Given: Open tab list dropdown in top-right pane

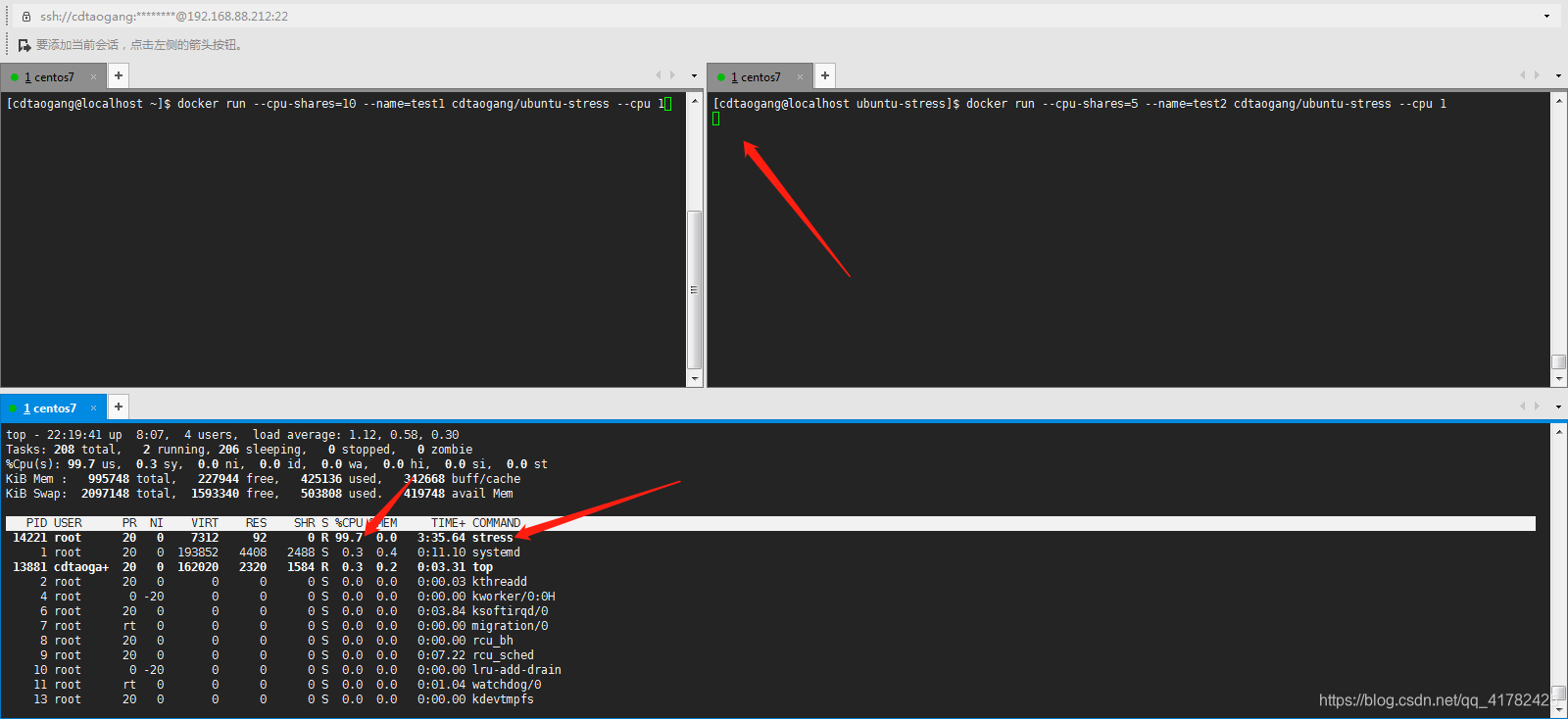Looking at the screenshot, I should click(x=1558, y=75).
